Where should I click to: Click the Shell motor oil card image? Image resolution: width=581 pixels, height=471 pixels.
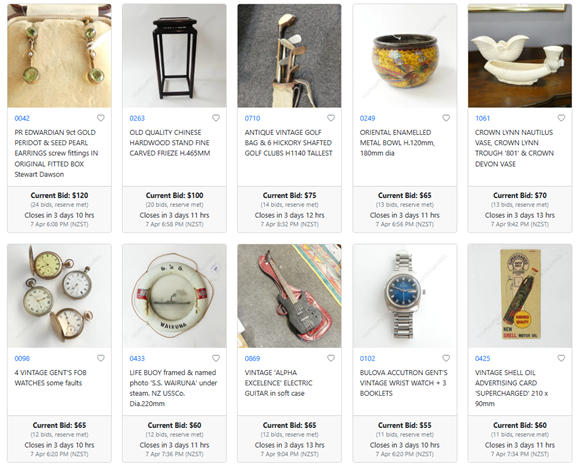coord(520,296)
